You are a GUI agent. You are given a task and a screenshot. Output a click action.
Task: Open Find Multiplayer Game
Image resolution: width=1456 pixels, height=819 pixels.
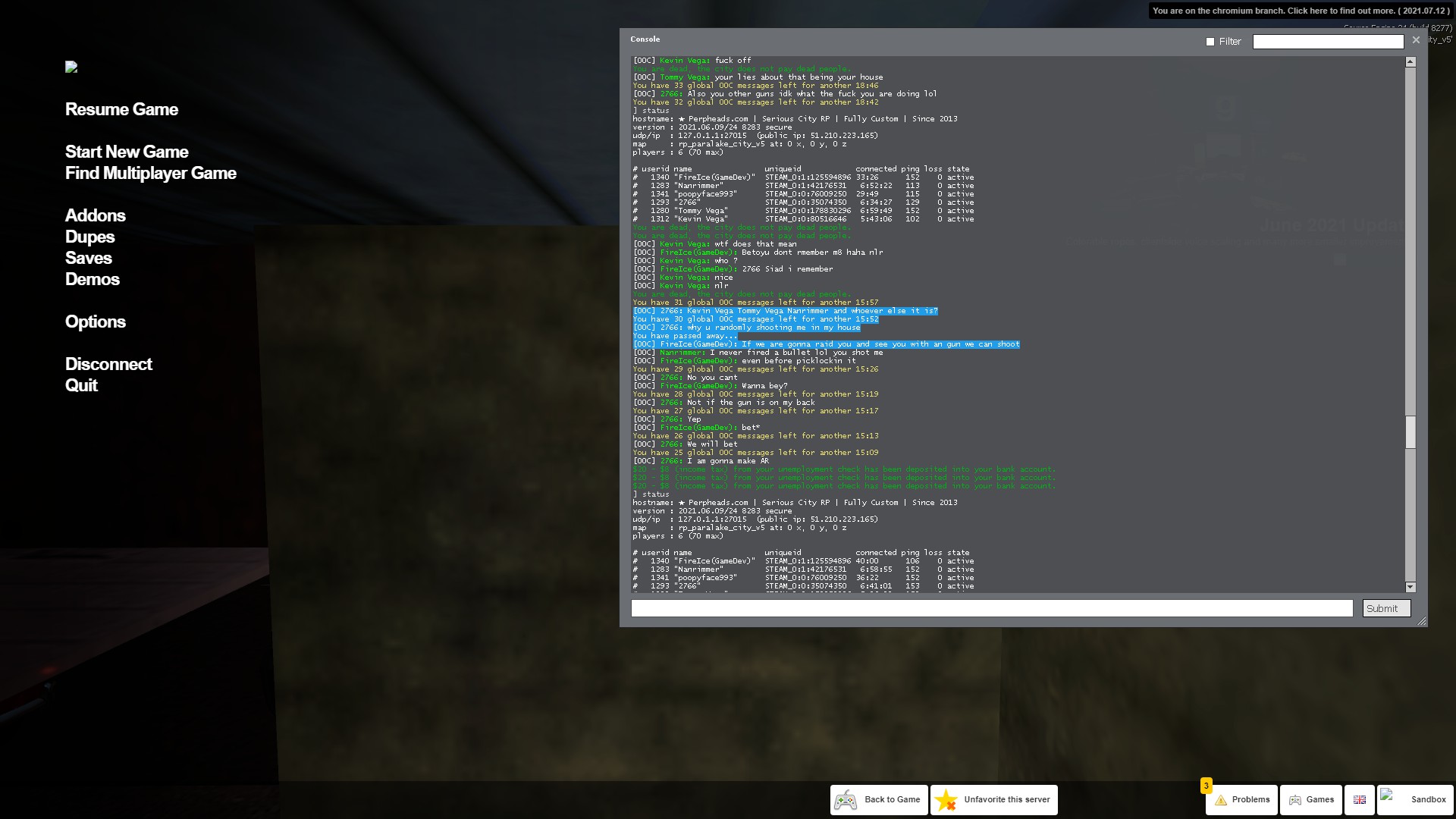click(x=151, y=173)
